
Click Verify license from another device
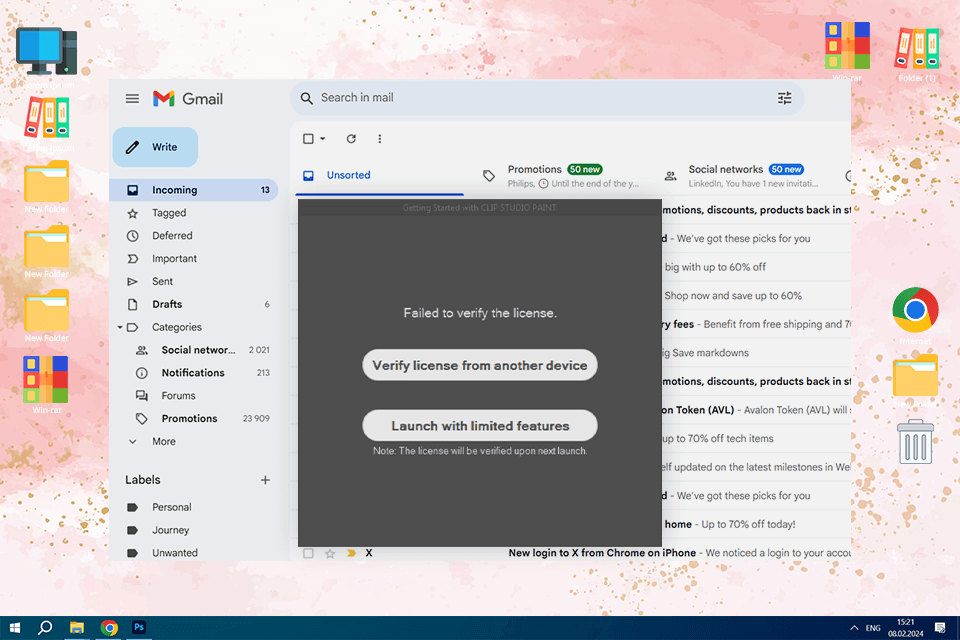pyautogui.click(x=480, y=366)
